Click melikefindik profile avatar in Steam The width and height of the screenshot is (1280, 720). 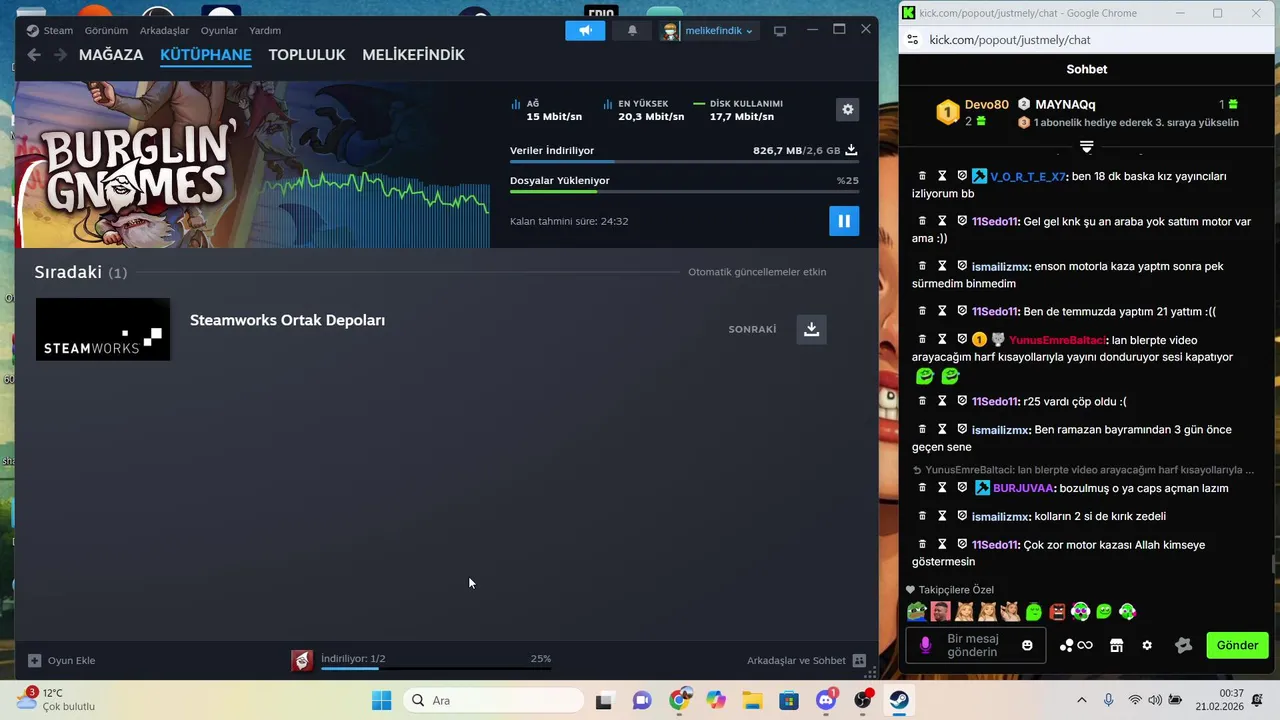670,31
